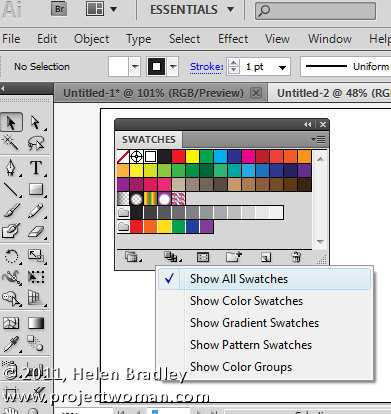Open the Swatches panel flyout menu
The image size is (391, 414).
coord(318,139)
